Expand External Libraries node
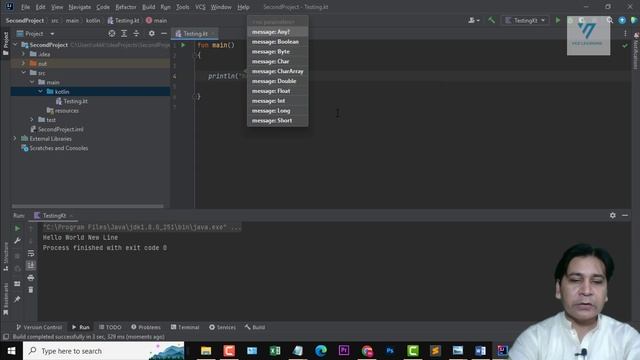The width and height of the screenshot is (640, 360). 15,138
